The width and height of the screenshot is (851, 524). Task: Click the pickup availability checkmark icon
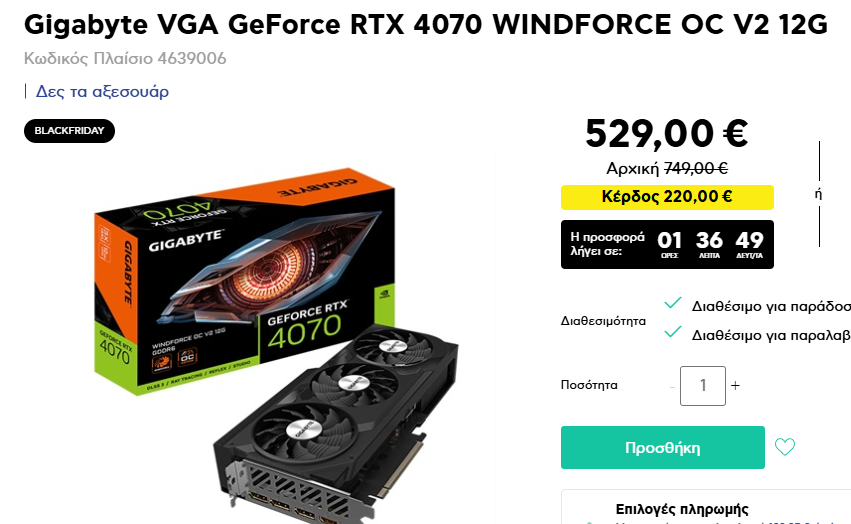673,331
